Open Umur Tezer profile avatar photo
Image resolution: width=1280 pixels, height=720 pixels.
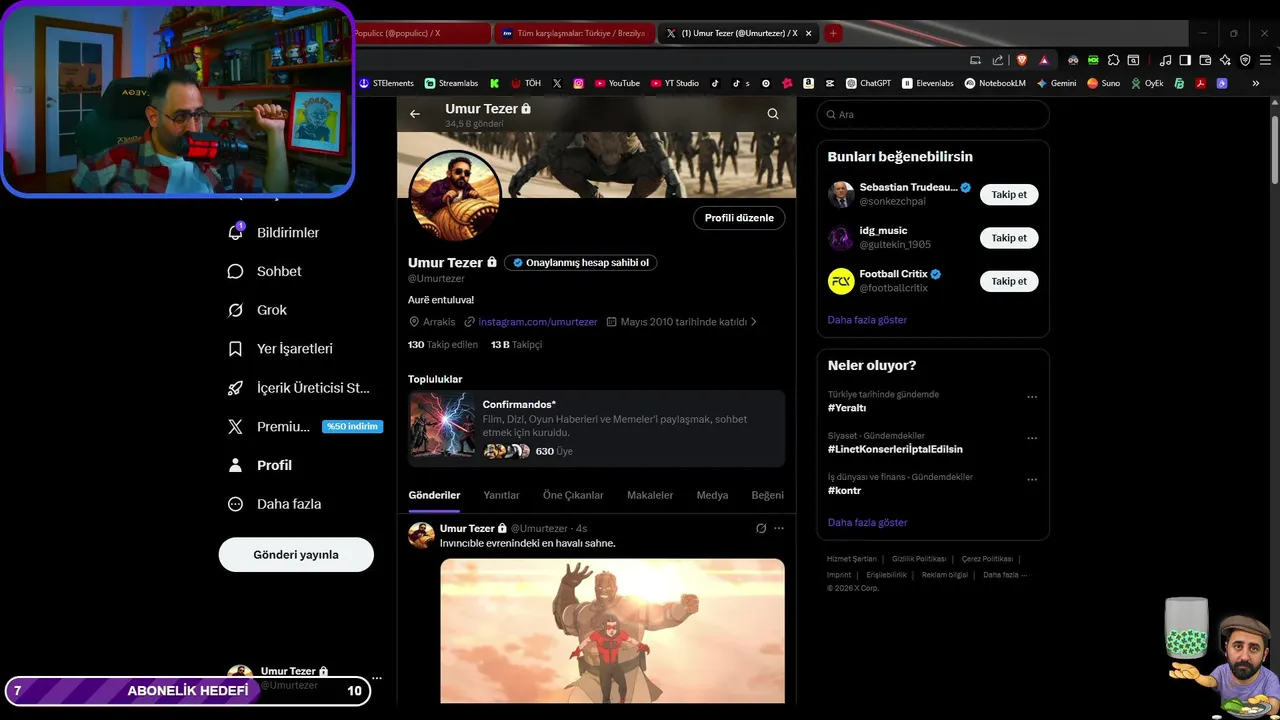pyautogui.click(x=455, y=195)
